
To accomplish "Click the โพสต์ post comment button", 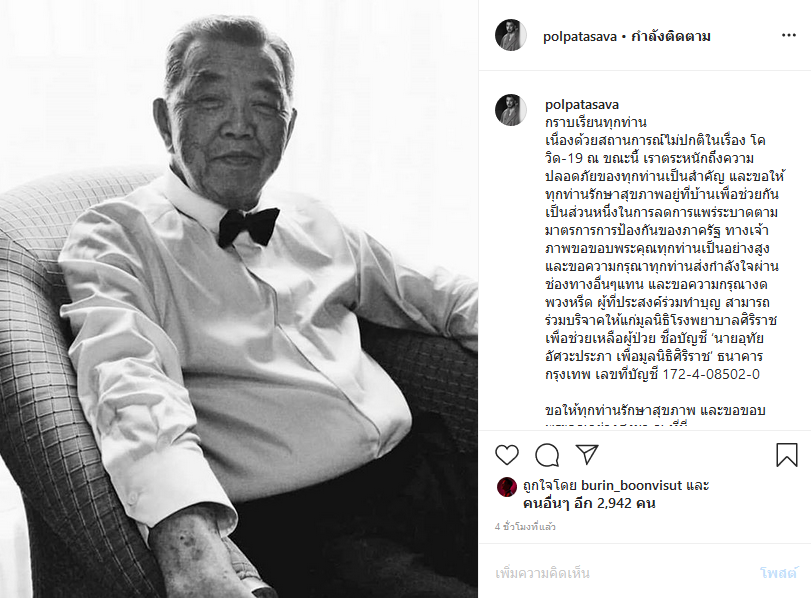I will (x=778, y=573).
